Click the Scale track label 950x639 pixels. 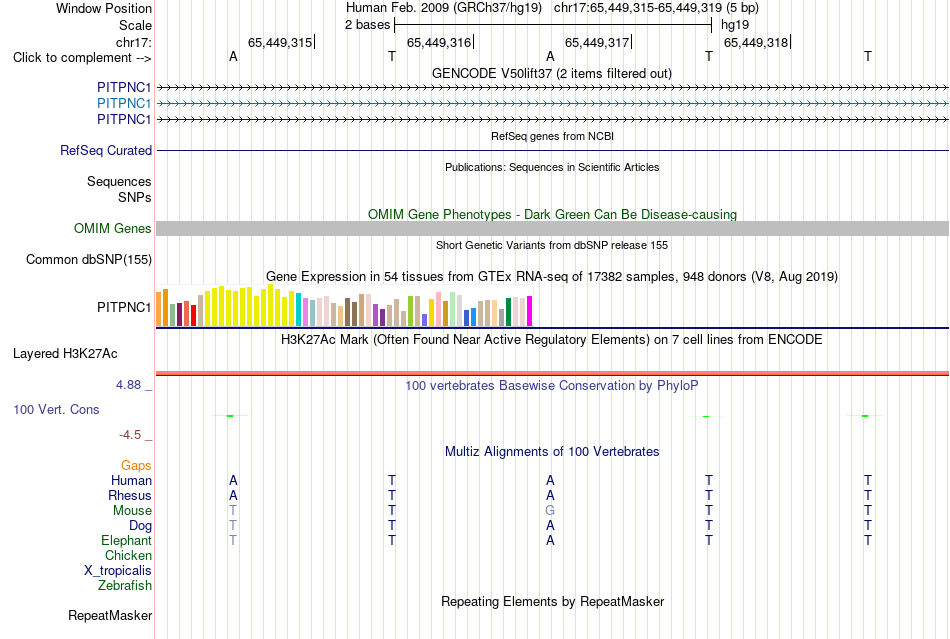click(x=135, y=25)
